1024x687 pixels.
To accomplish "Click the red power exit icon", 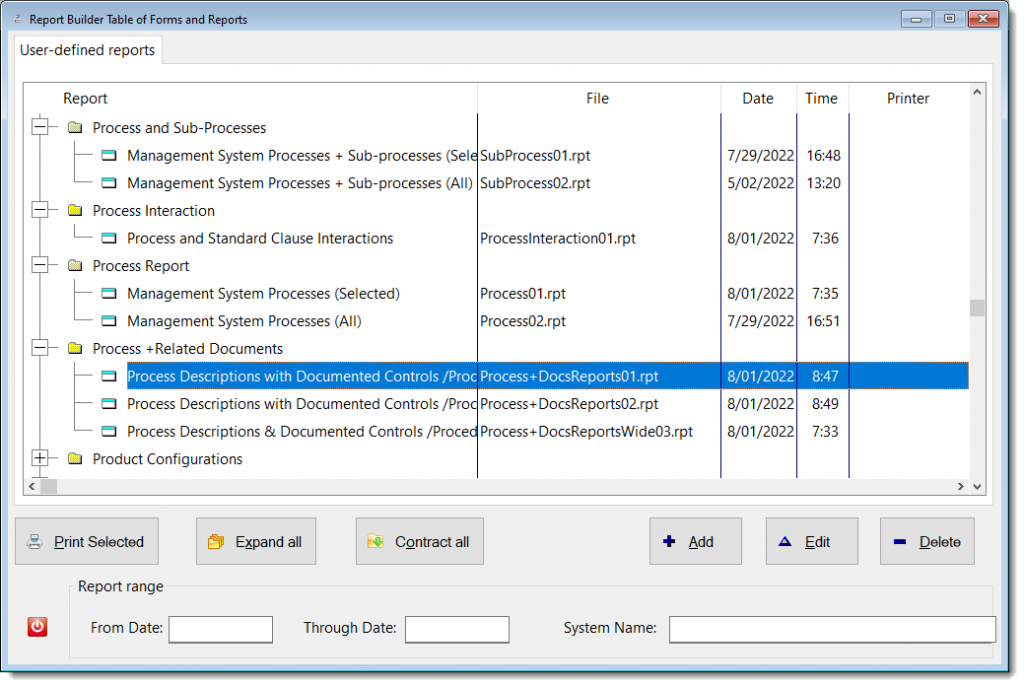I will coord(37,627).
